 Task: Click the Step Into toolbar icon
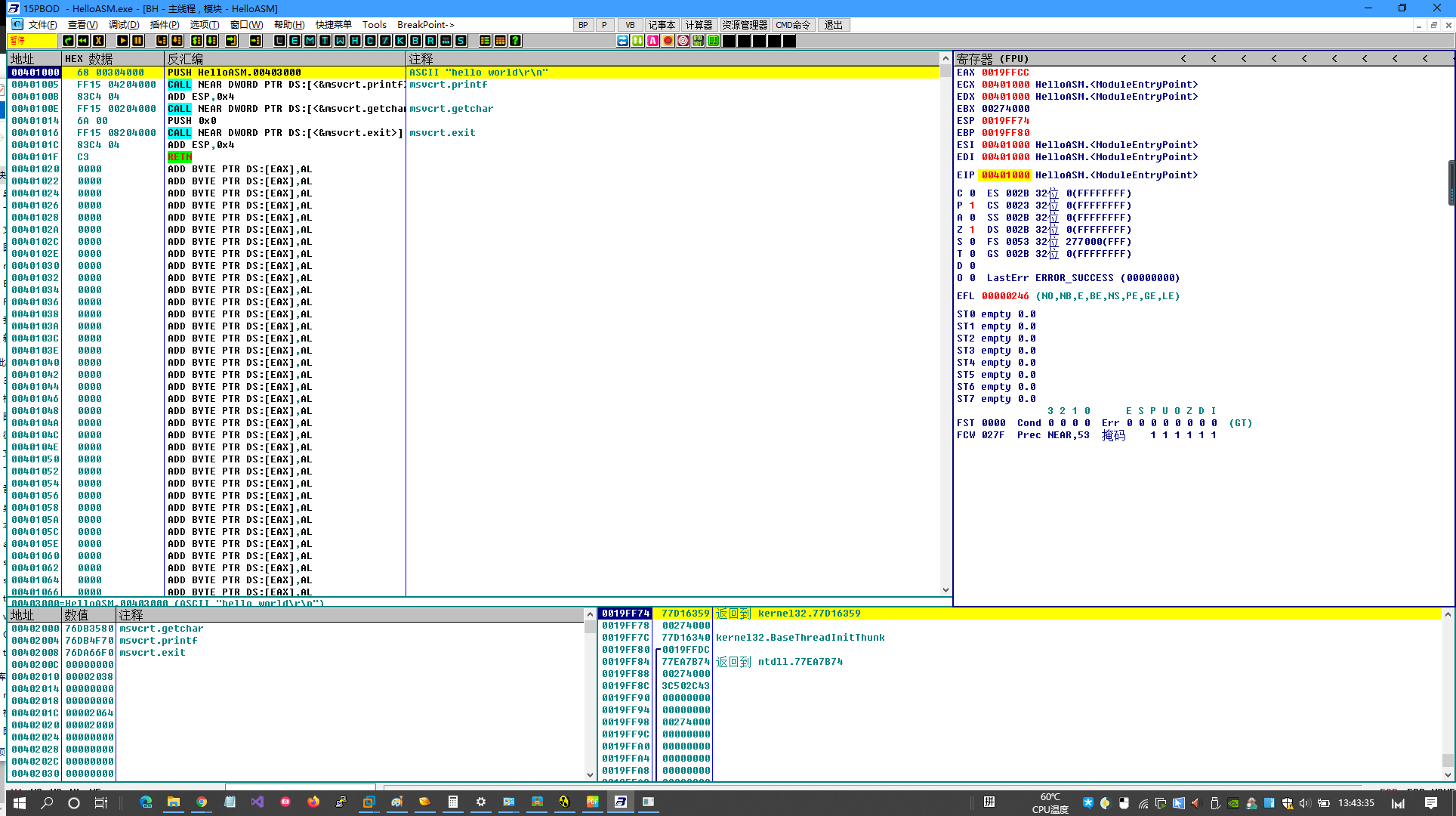[x=162, y=41]
